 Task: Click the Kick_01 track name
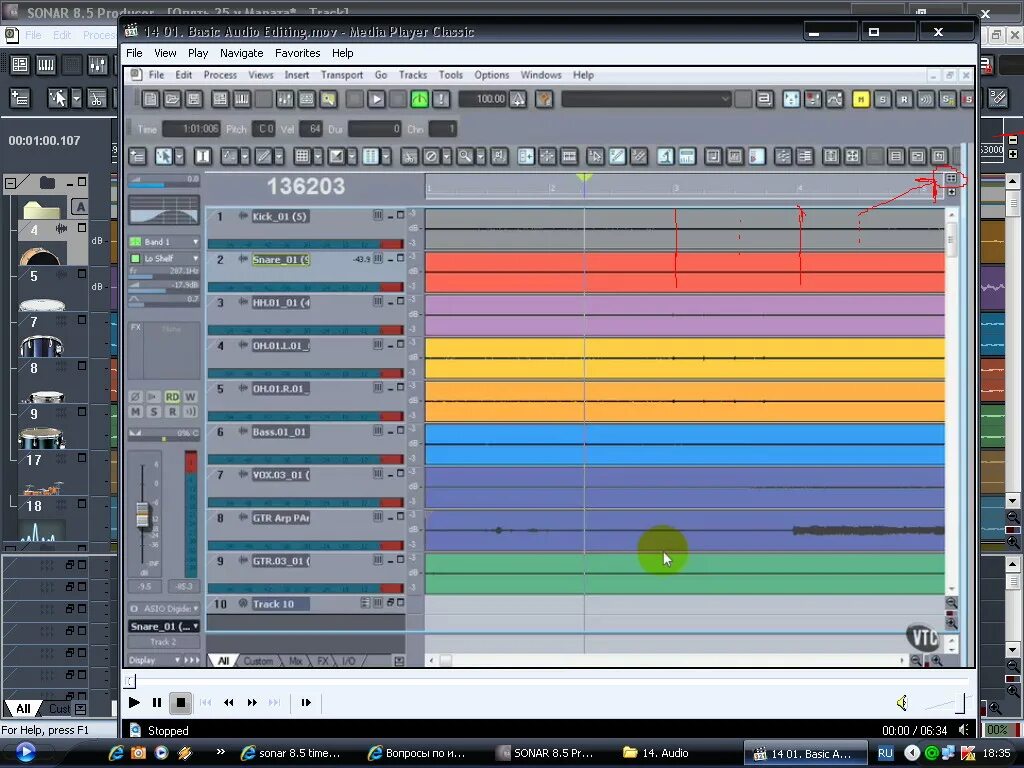point(280,216)
